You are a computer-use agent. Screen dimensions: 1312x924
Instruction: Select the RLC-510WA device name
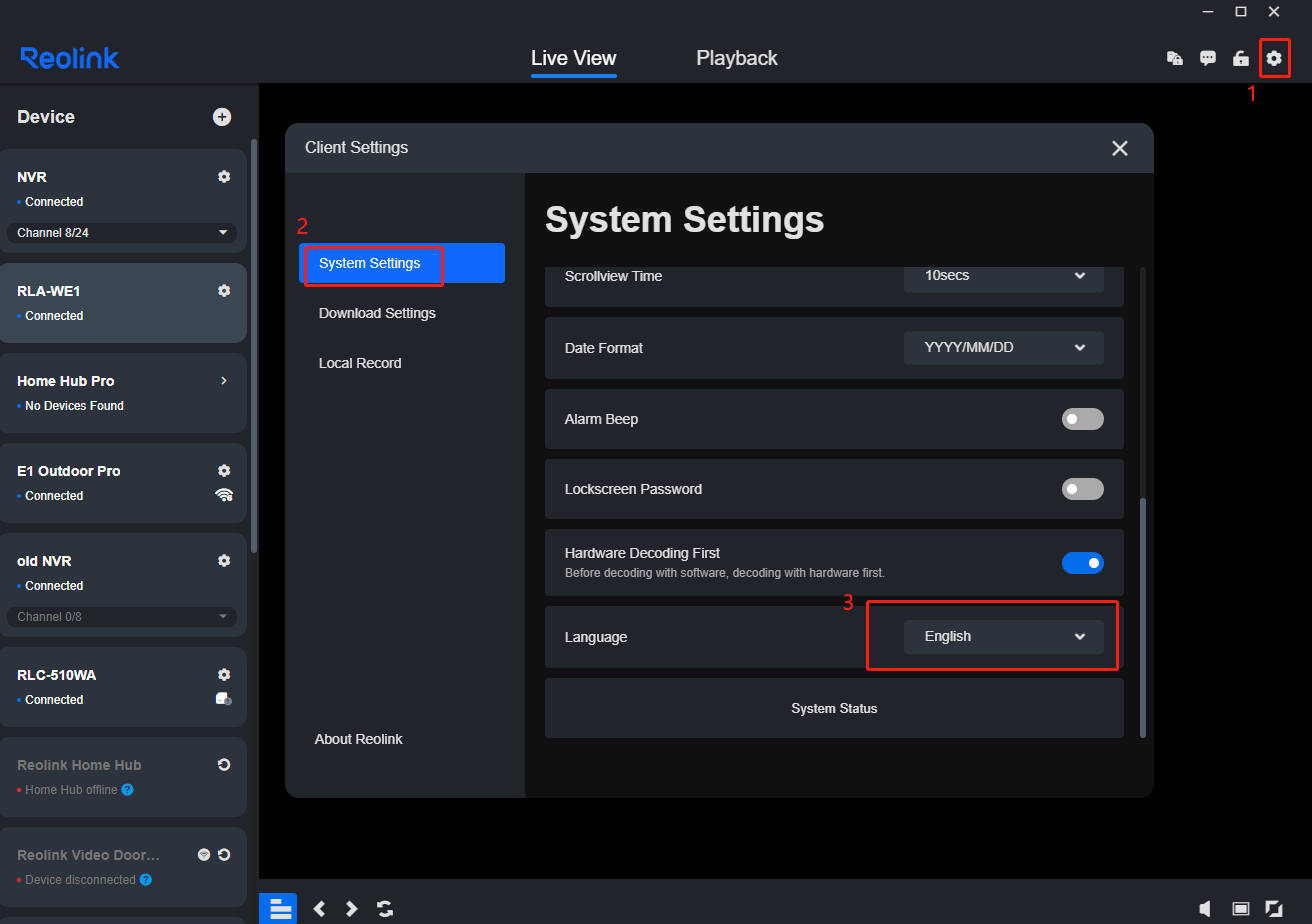56,675
